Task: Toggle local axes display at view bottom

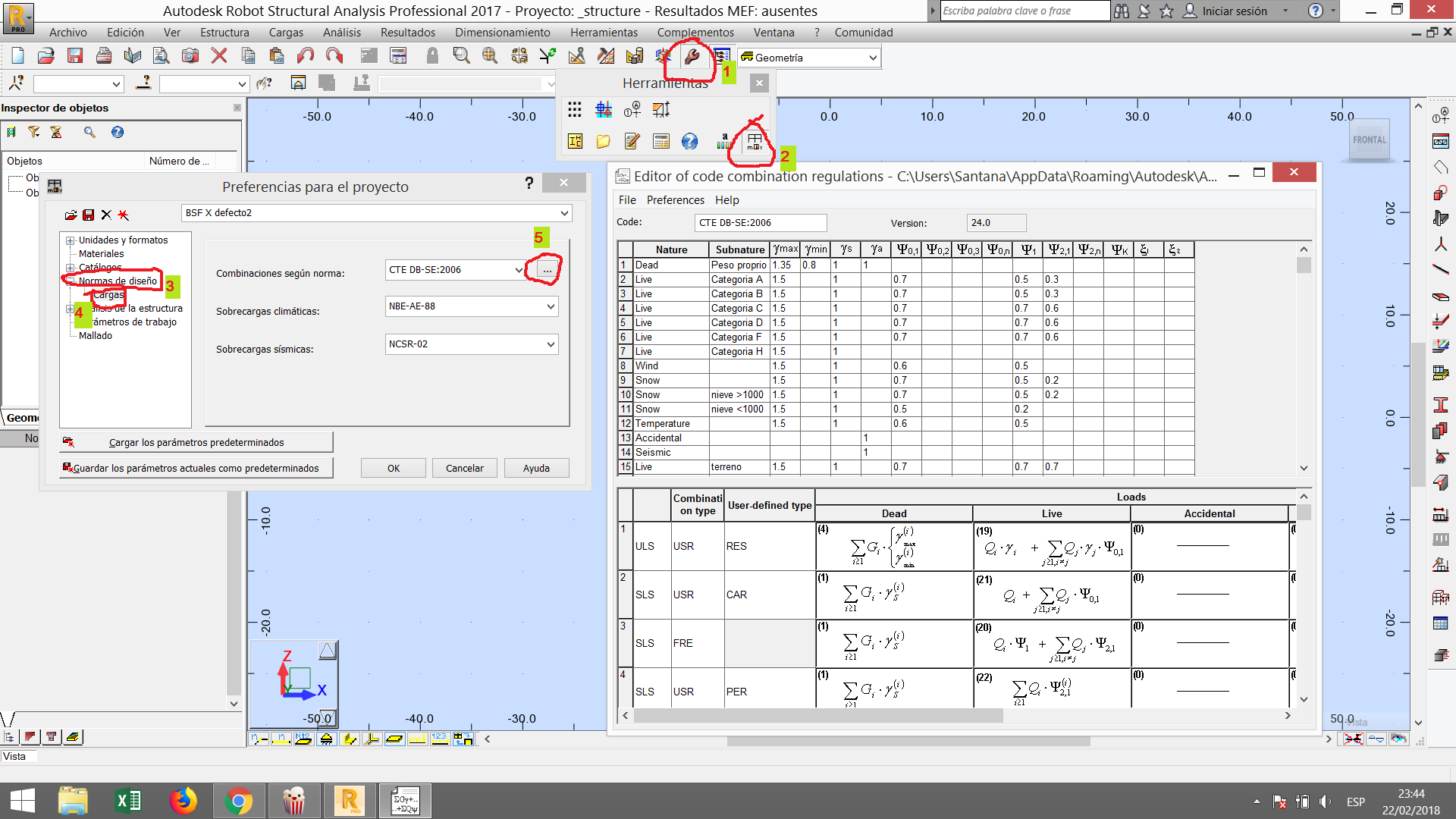Action: pyautogui.click(x=372, y=738)
